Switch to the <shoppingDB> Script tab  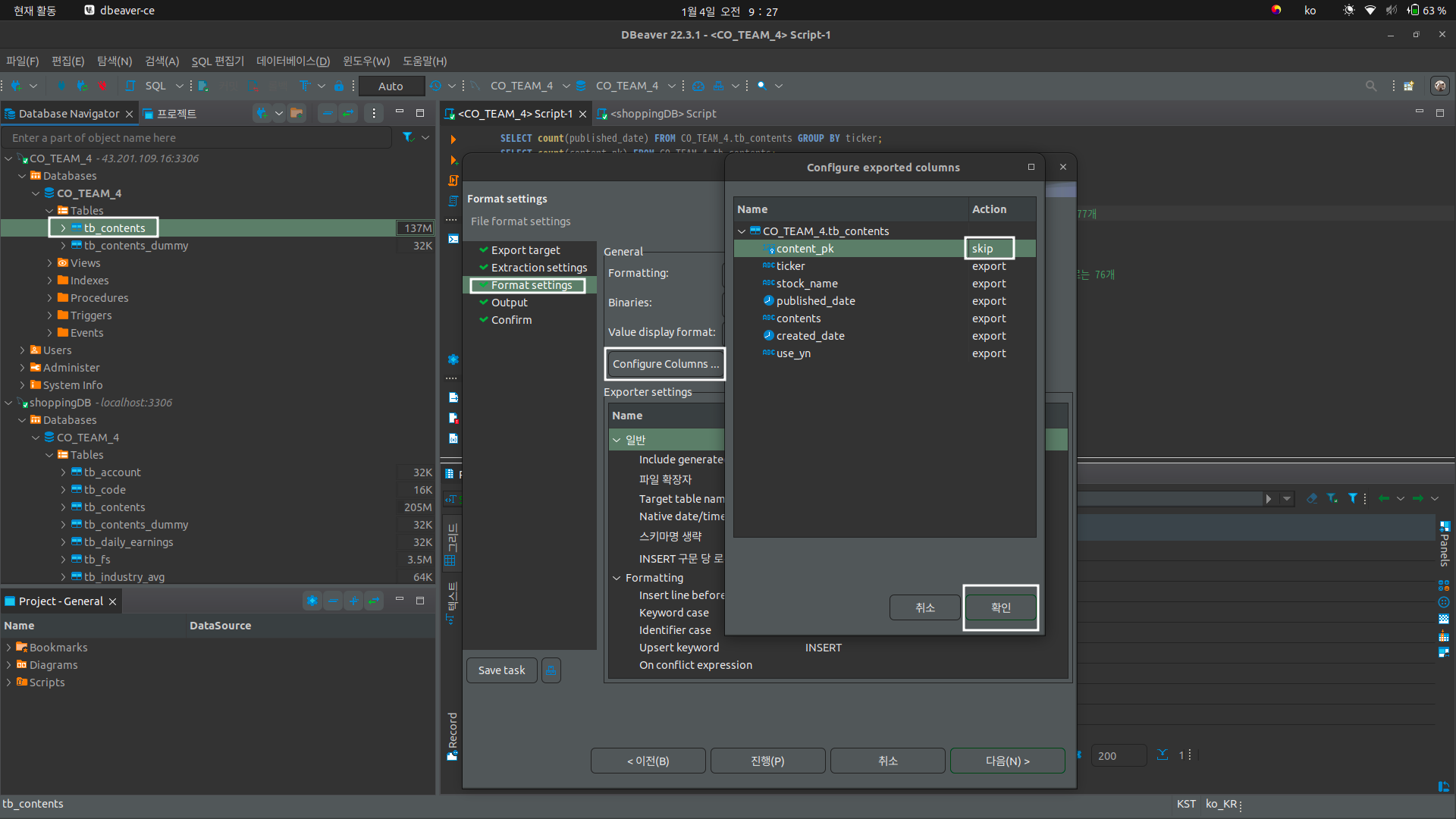tap(663, 114)
